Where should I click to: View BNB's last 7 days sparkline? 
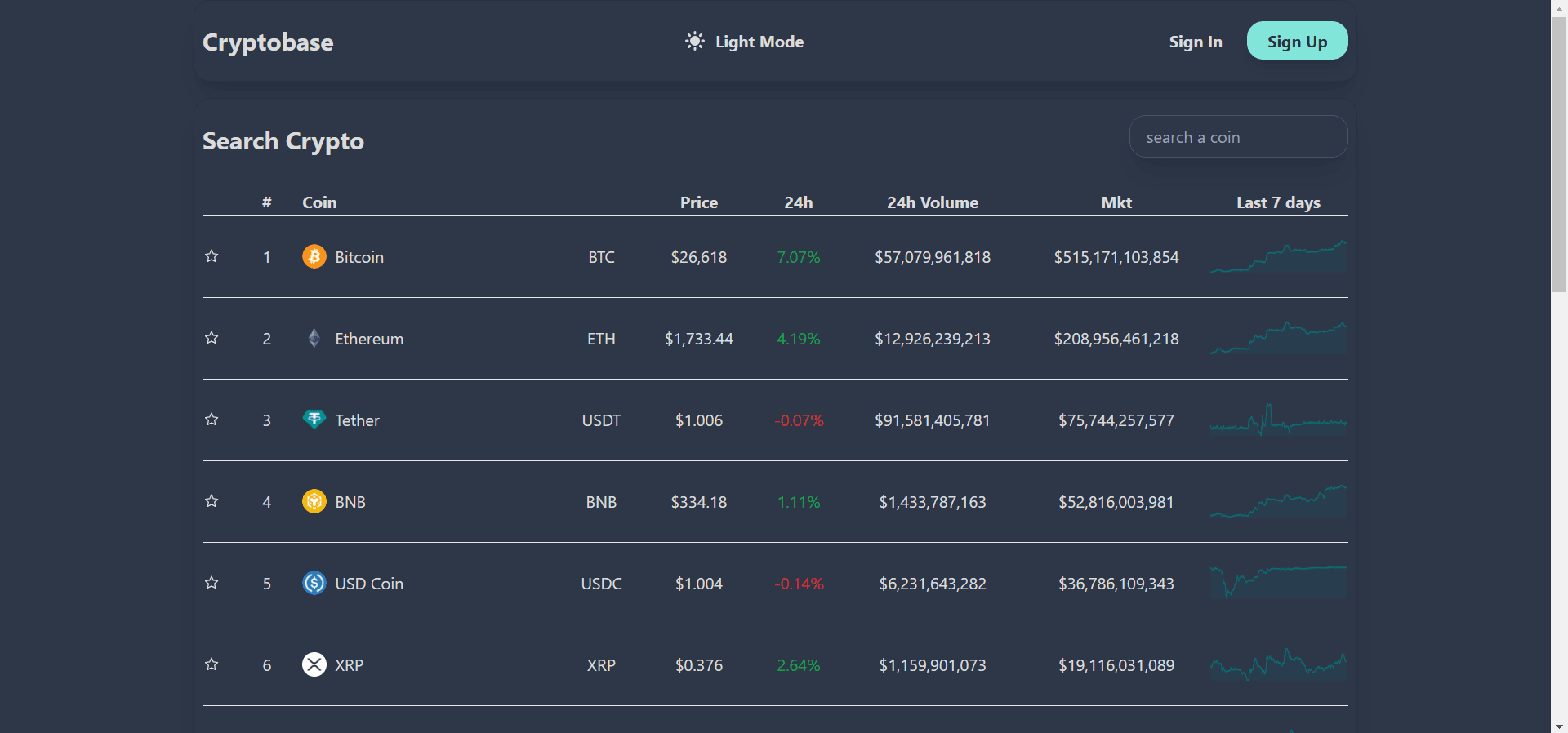(x=1278, y=501)
